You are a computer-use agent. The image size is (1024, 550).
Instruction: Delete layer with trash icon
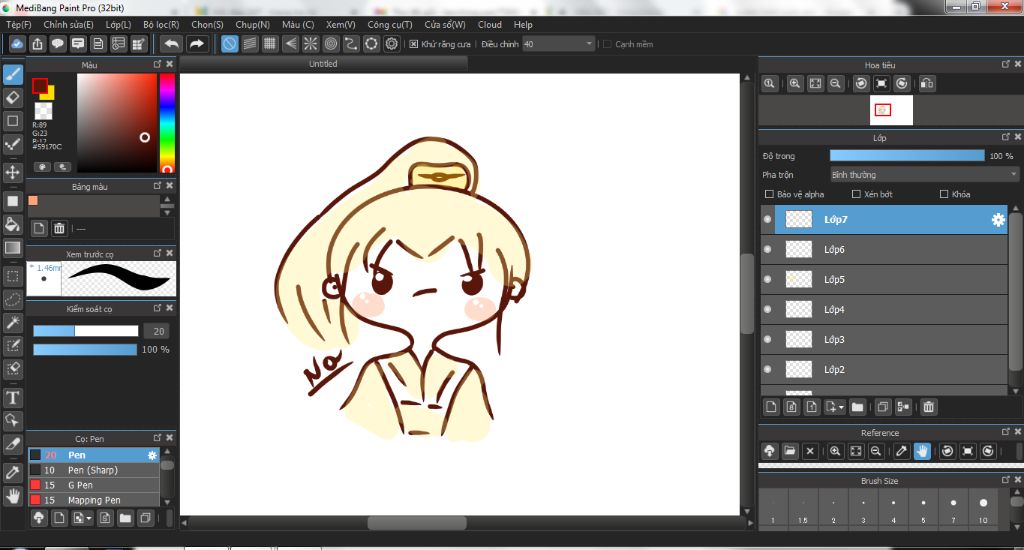coord(928,407)
